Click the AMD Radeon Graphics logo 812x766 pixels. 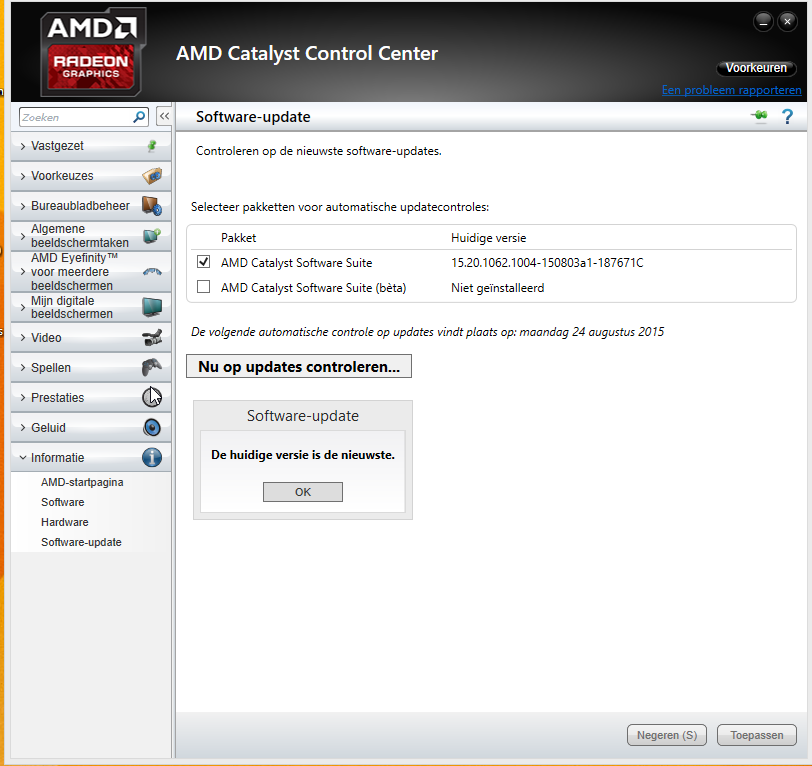pyautogui.click(x=93, y=52)
